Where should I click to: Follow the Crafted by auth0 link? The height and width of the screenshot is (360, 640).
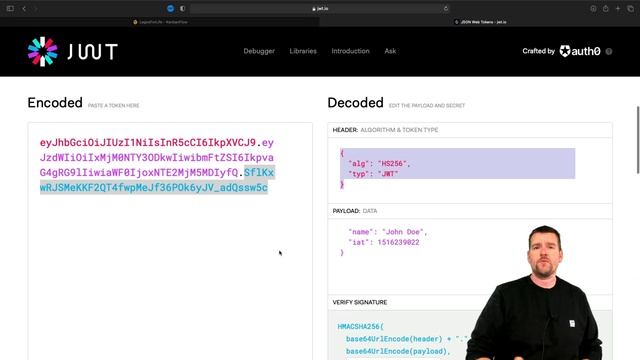[x=561, y=51]
